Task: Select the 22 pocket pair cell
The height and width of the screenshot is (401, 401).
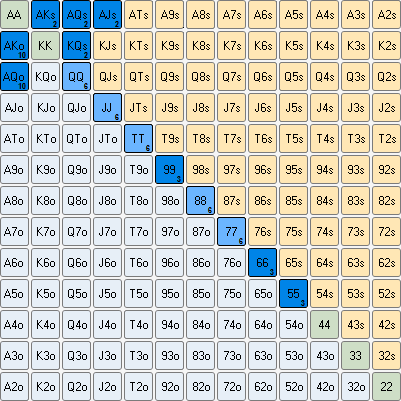Action: pos(386,387)
